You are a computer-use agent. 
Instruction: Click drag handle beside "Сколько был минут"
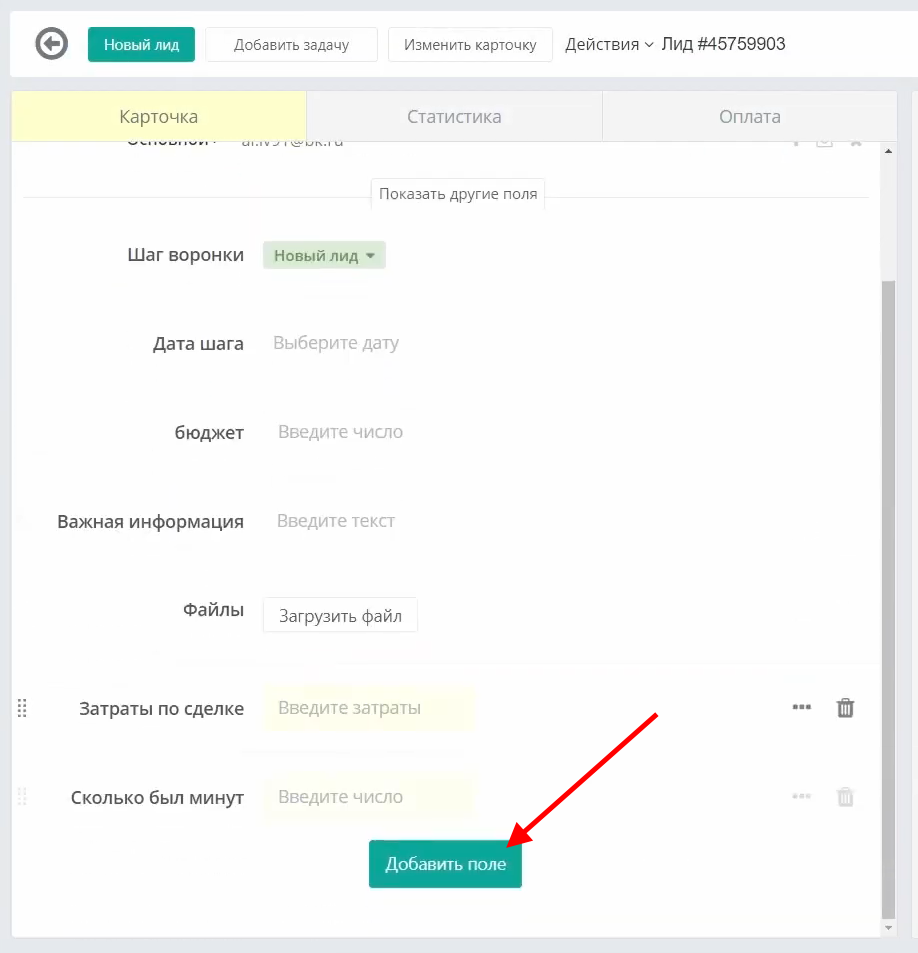pyautogui.click(x=22, y=797)
